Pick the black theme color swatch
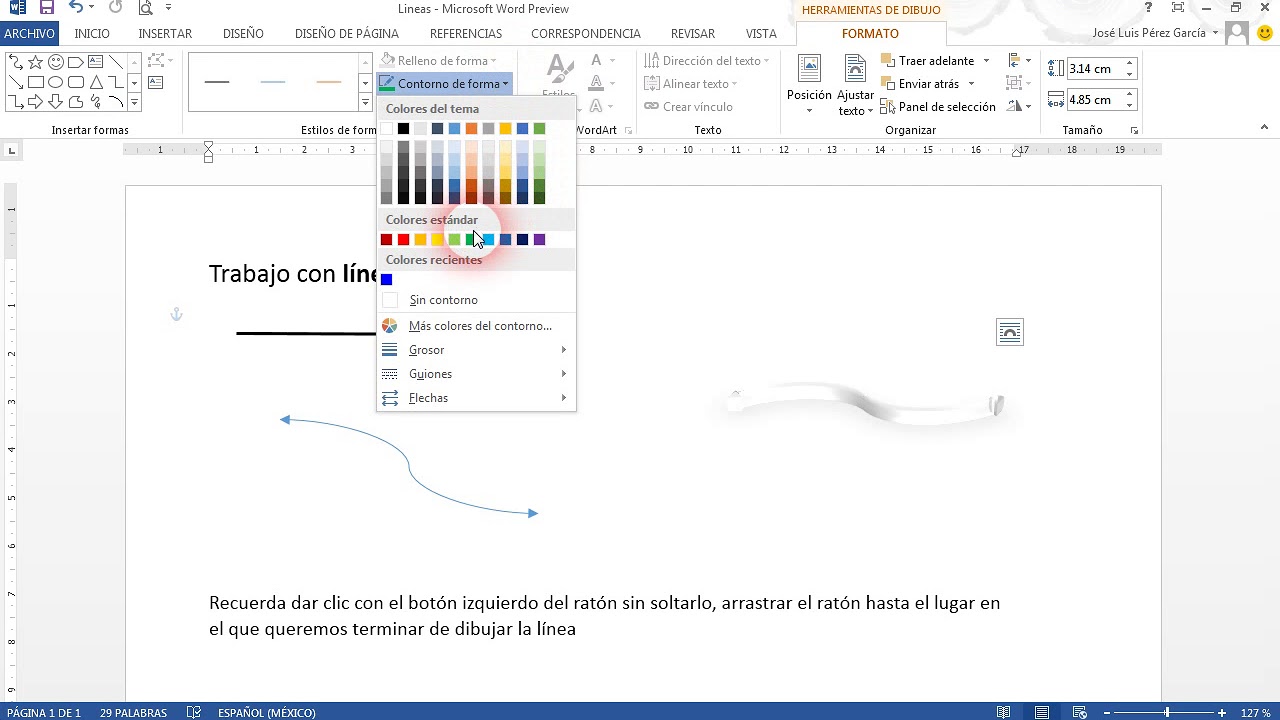This screenshot has height=720, width=1280. click(x=403, y=128)
